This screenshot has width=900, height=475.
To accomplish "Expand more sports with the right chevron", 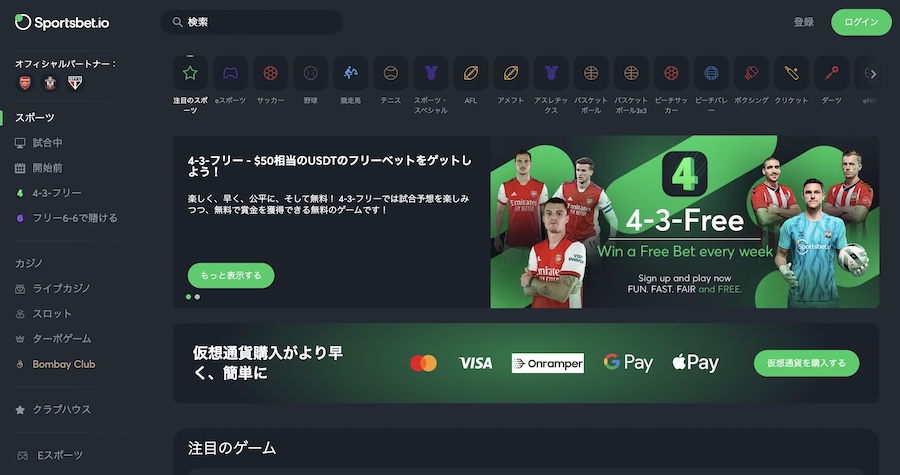I will [x=873, y=74].
